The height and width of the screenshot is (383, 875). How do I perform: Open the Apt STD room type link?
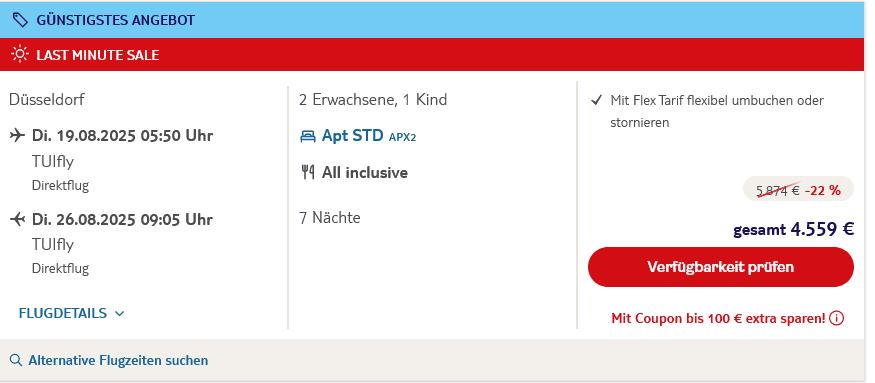[353, 136]
